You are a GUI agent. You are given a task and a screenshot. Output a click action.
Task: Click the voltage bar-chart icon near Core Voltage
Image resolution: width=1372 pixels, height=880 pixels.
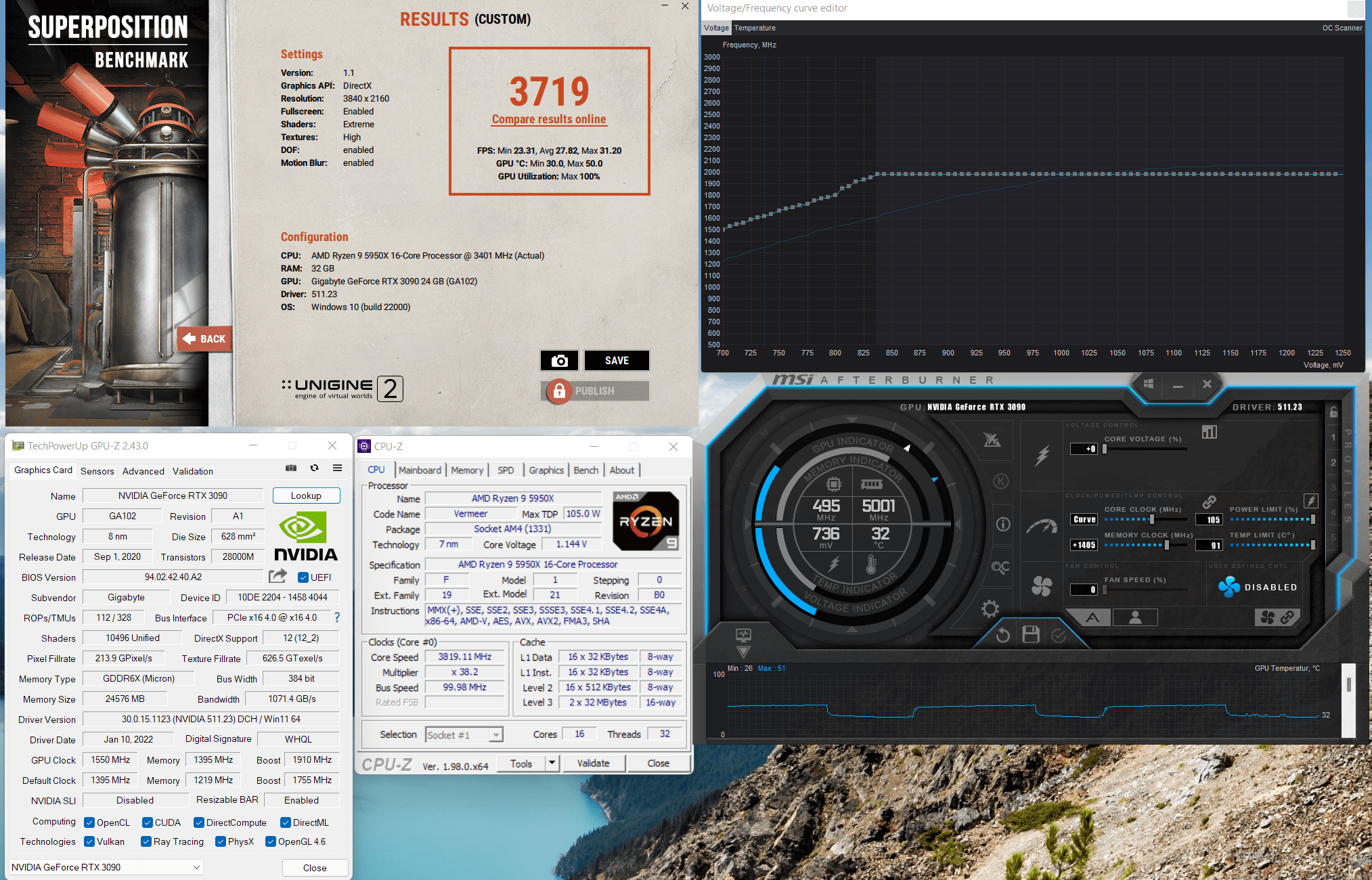click(1210, 432)
